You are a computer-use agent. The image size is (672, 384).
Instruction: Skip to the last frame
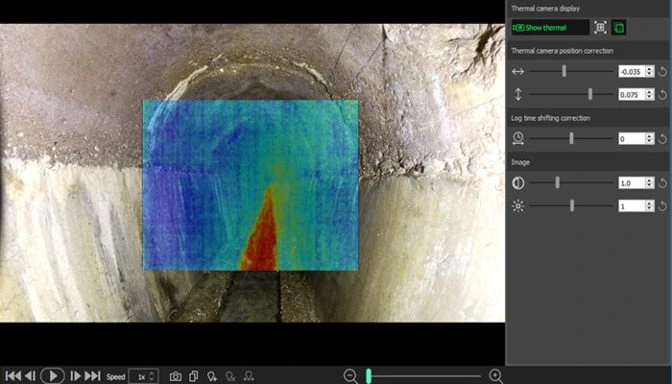(x=92, y=376)
